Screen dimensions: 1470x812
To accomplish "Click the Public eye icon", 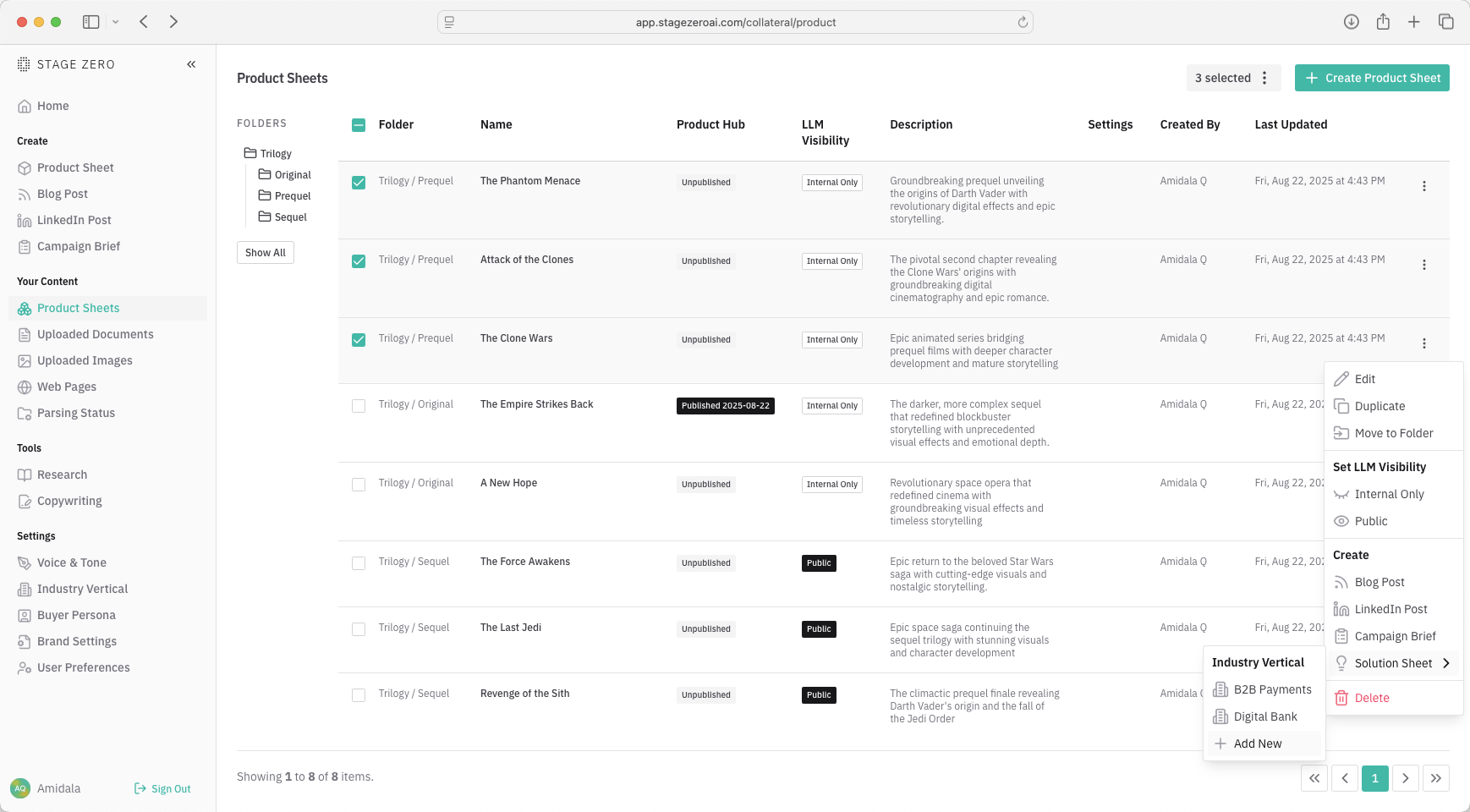I will (1341, 521).
